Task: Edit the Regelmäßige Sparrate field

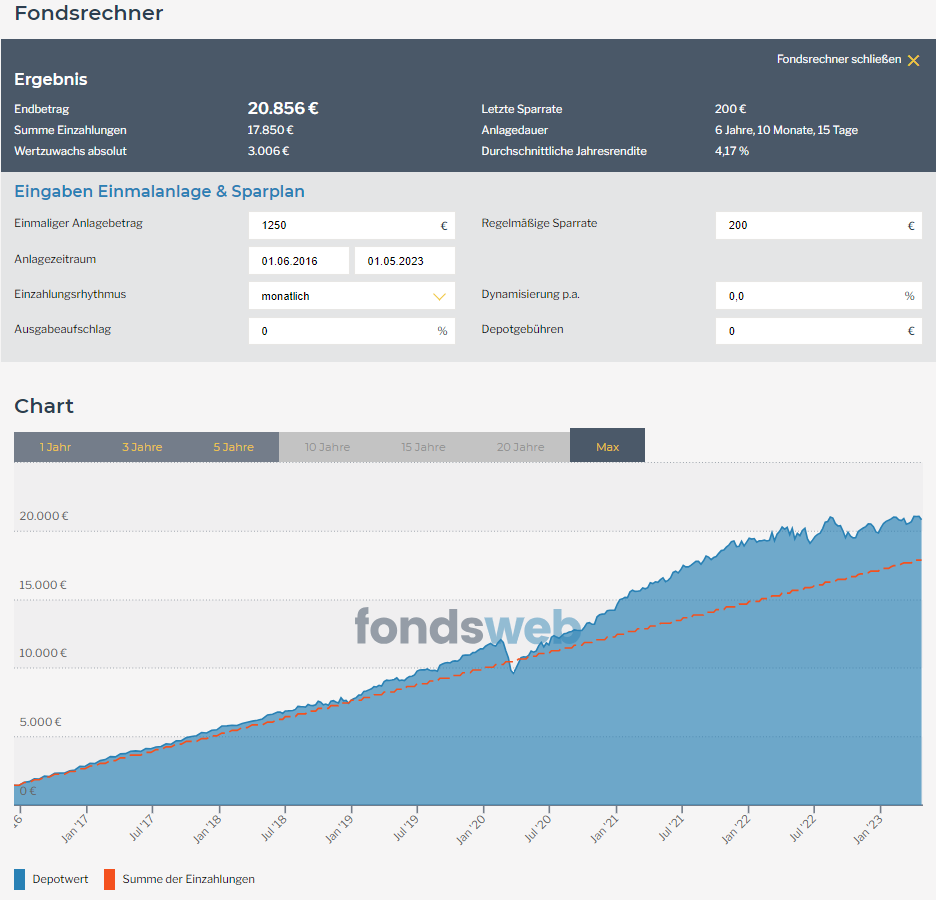Action: (818, 225)
